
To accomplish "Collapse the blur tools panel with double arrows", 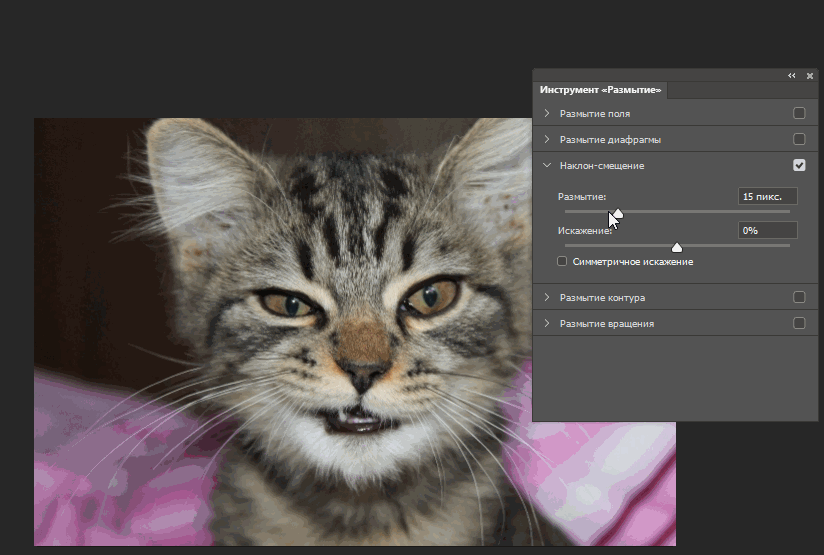I will 791,76.
